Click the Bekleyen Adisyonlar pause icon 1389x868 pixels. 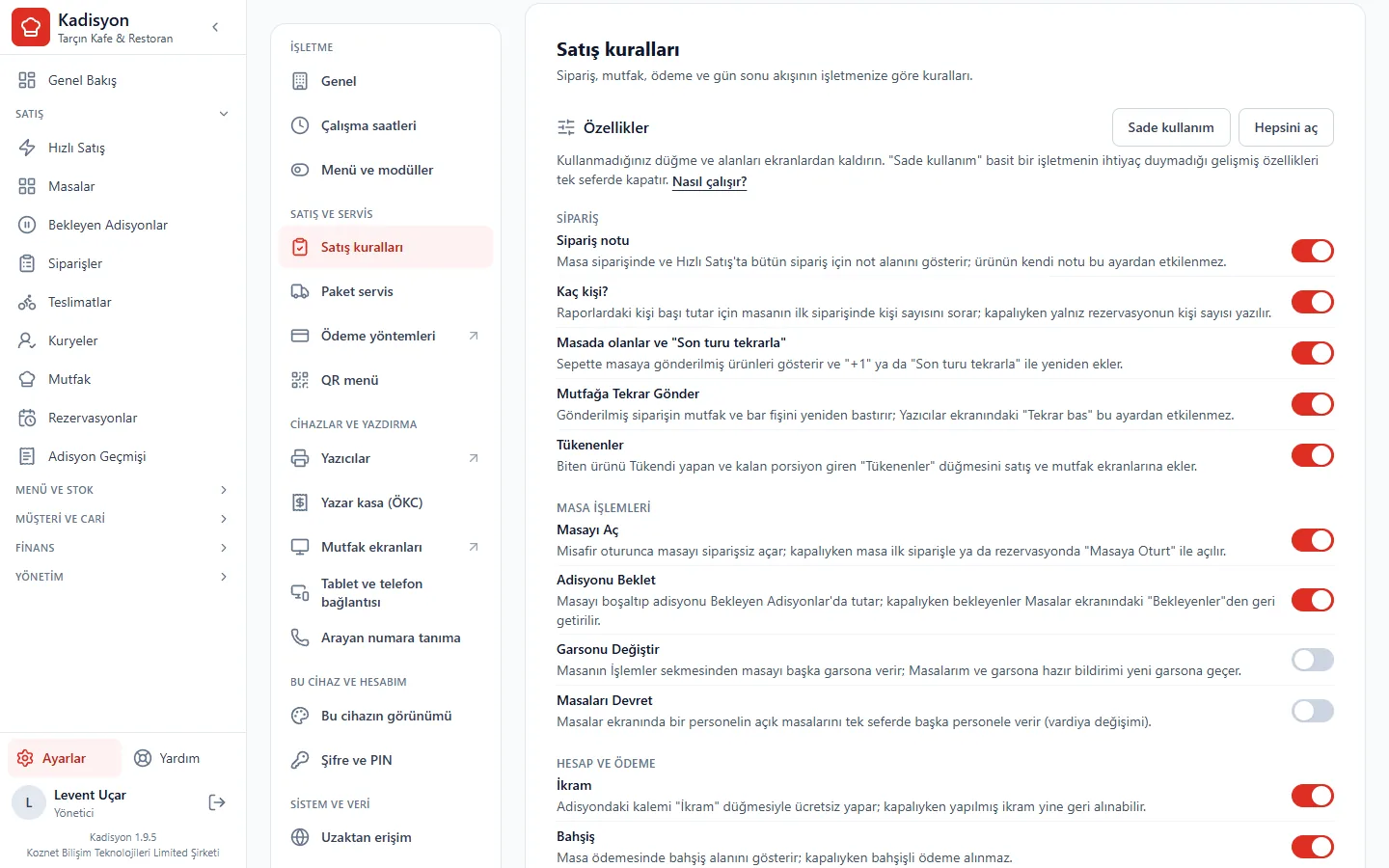[27, 225]
